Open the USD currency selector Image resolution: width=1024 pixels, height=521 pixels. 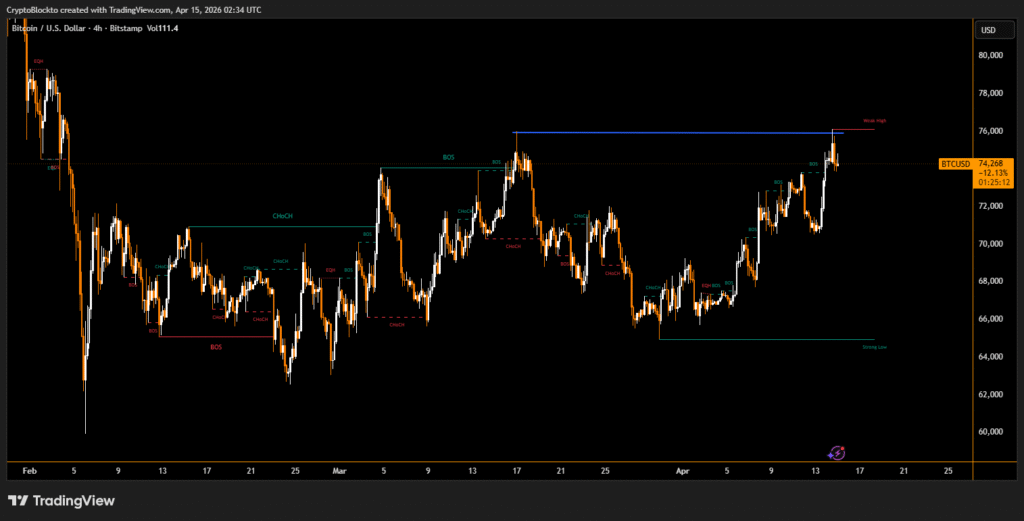pyautogui.click(x=988, y=30)
